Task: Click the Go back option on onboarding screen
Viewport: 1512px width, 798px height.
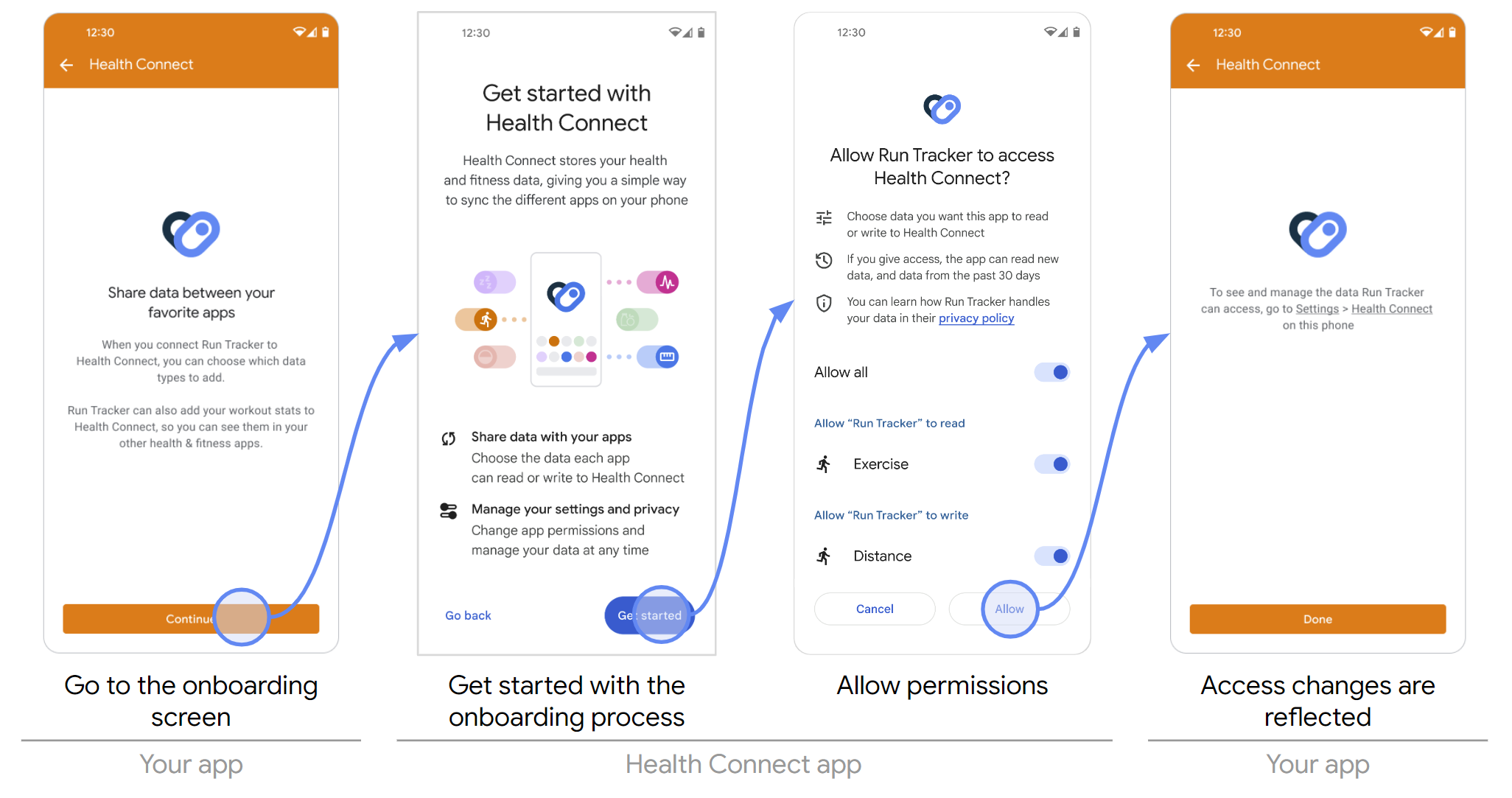Action: coord(467,614)
